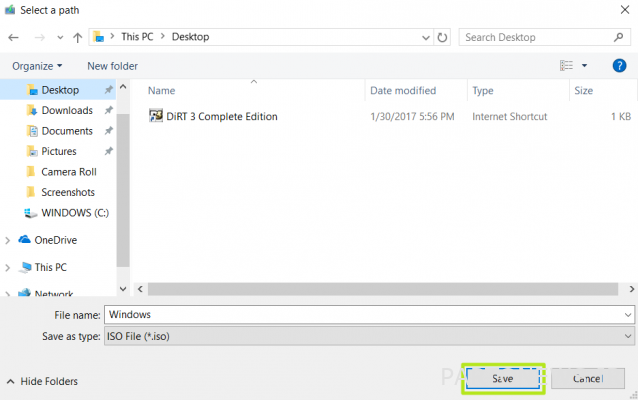This screenshot has width=638, height=400.
Task: Expand This PC in navigation pane
Action: (7, 268)
